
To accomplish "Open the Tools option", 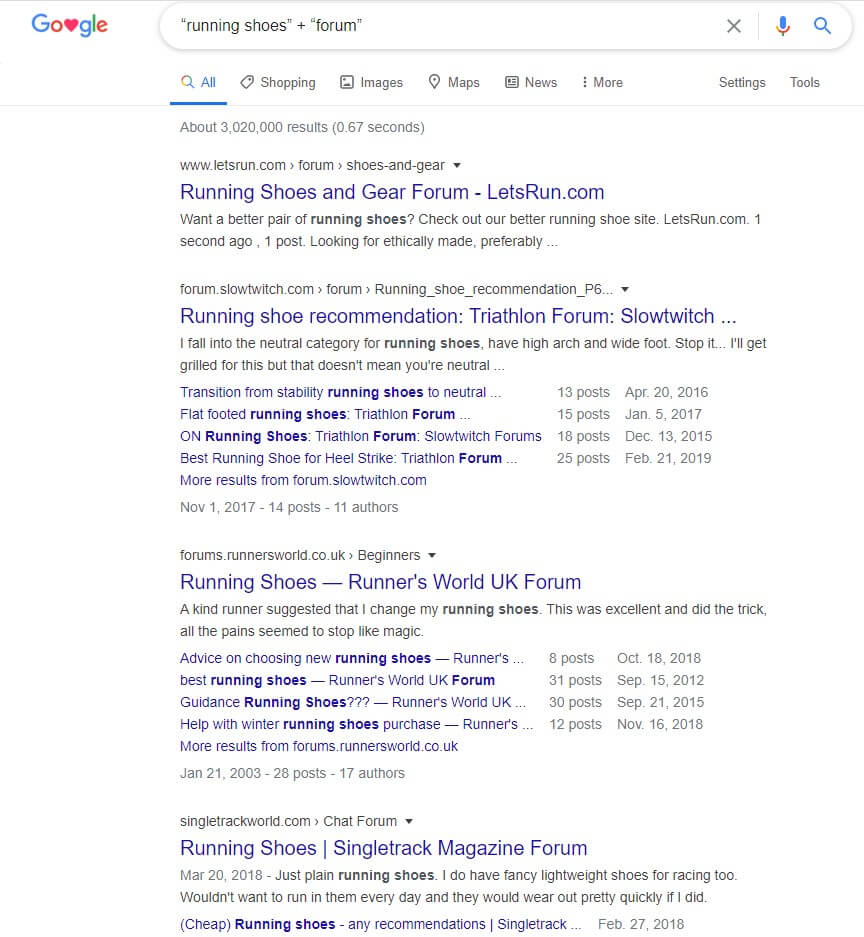I will pyautogui.click(x=804, y=82).
